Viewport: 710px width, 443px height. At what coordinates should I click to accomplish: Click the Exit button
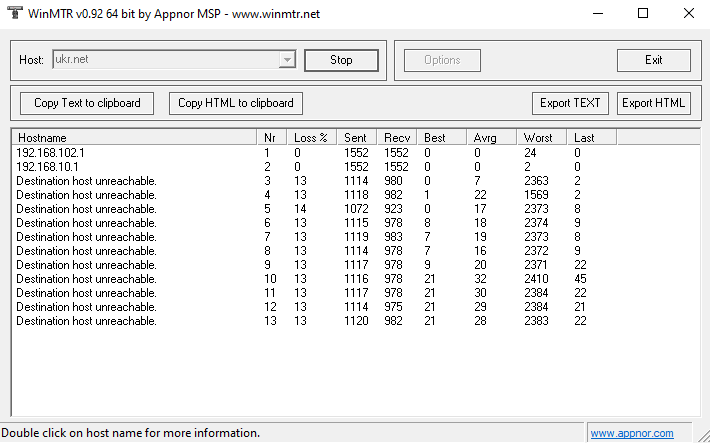653,60
